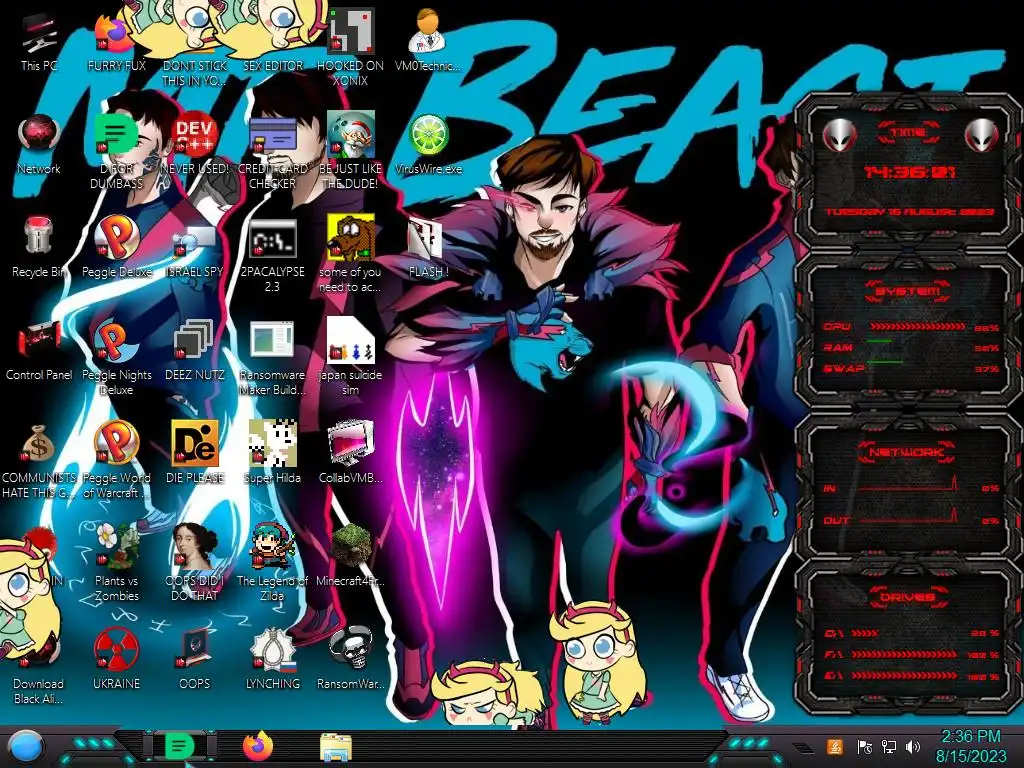Image resolution: width=1024 pixels, height=768 pixels.
Task: Click the F:\ drive entry in Drives widget
Action: coord(912,654)
